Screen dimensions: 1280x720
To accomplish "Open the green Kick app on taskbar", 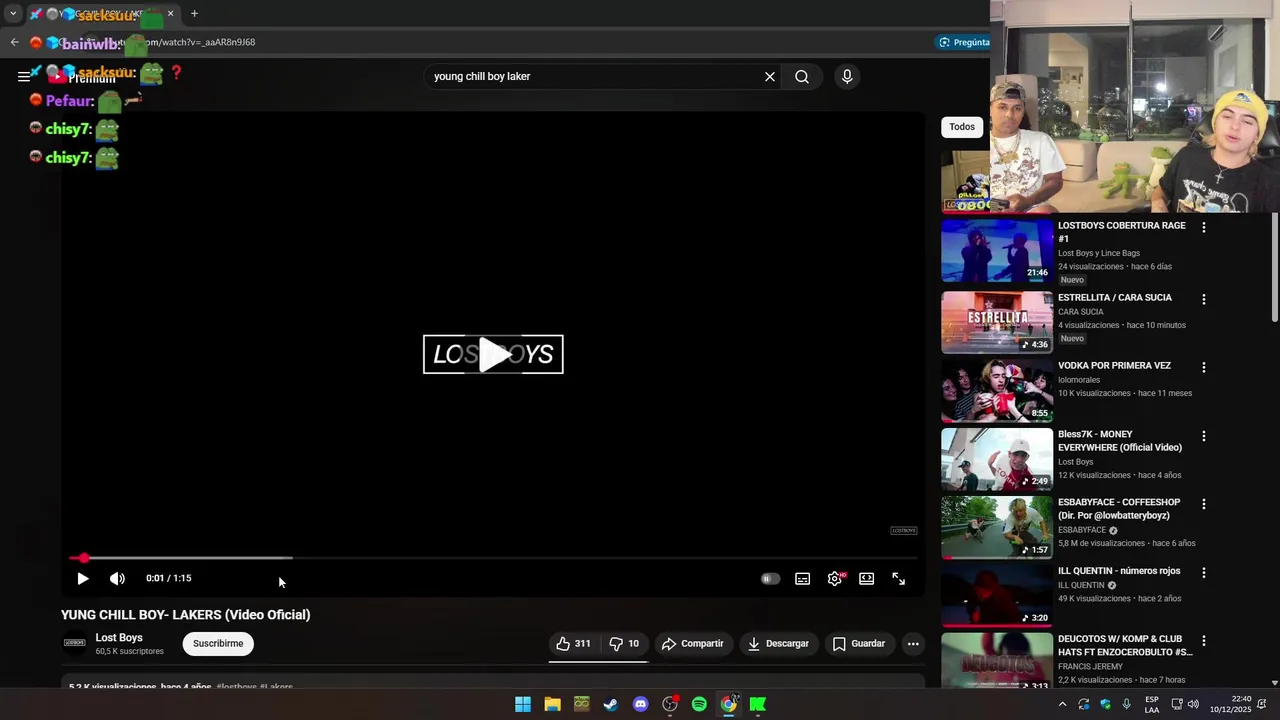I will point(758,704).
